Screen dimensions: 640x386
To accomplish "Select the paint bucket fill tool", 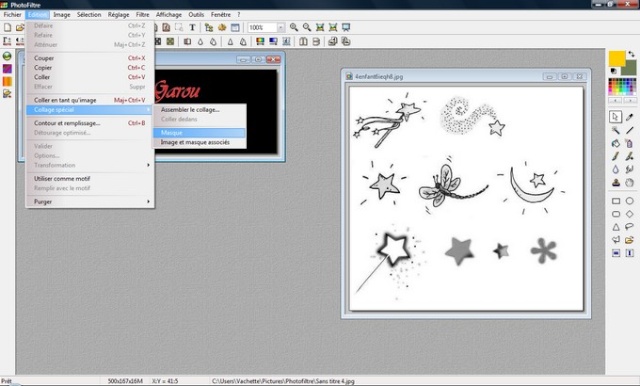I will (616, 143).
